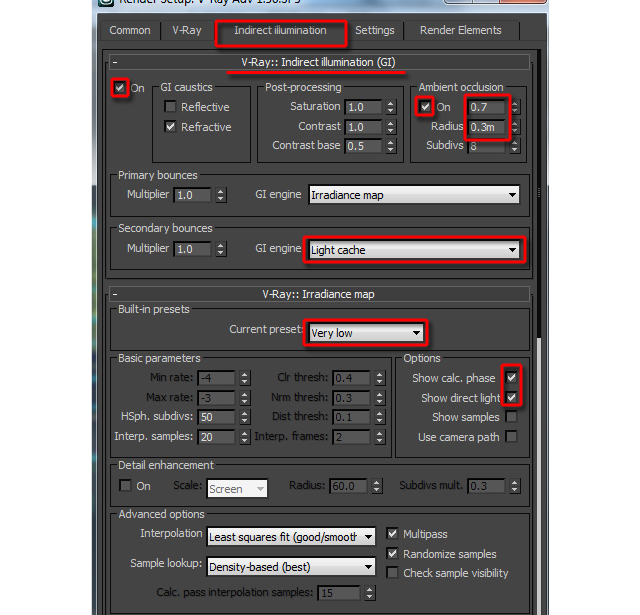Disable Refractive GI caustics
This screenshot has width=640, height=615.
click(x=170, y=127)
